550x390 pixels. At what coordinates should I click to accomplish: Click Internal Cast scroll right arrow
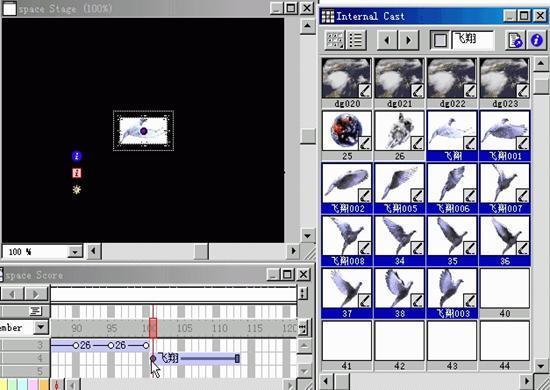click(526, 381)
